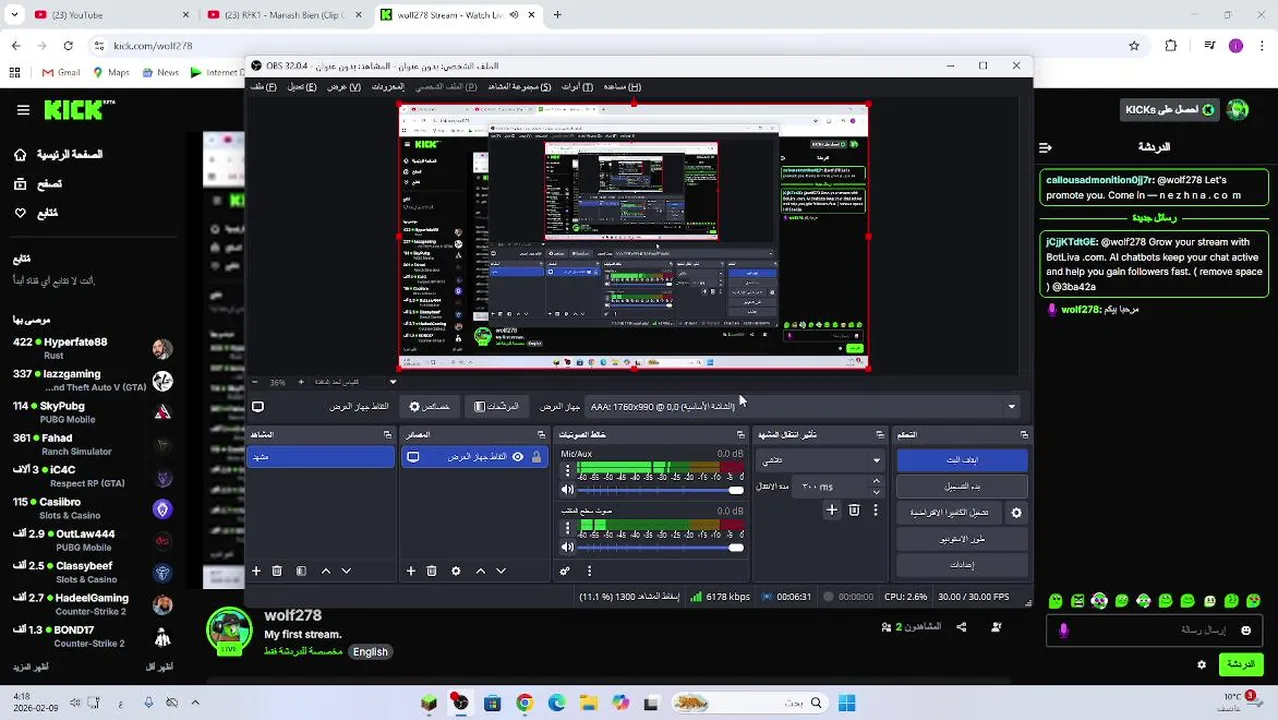Open OBS Edit menu (تحرير)

coord(302,87)
